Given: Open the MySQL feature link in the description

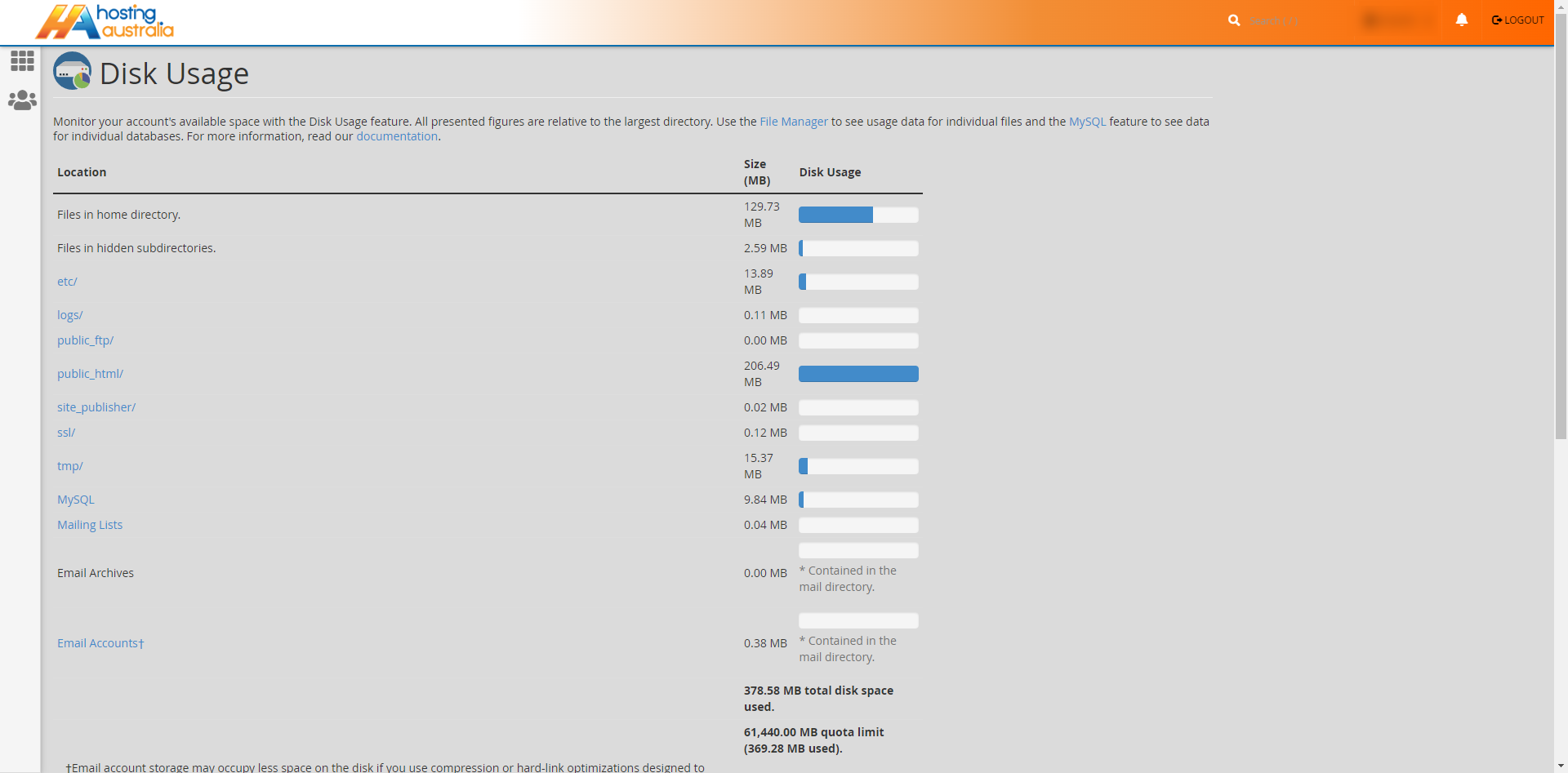Looking at the screenshot, I should [1086, 121].
